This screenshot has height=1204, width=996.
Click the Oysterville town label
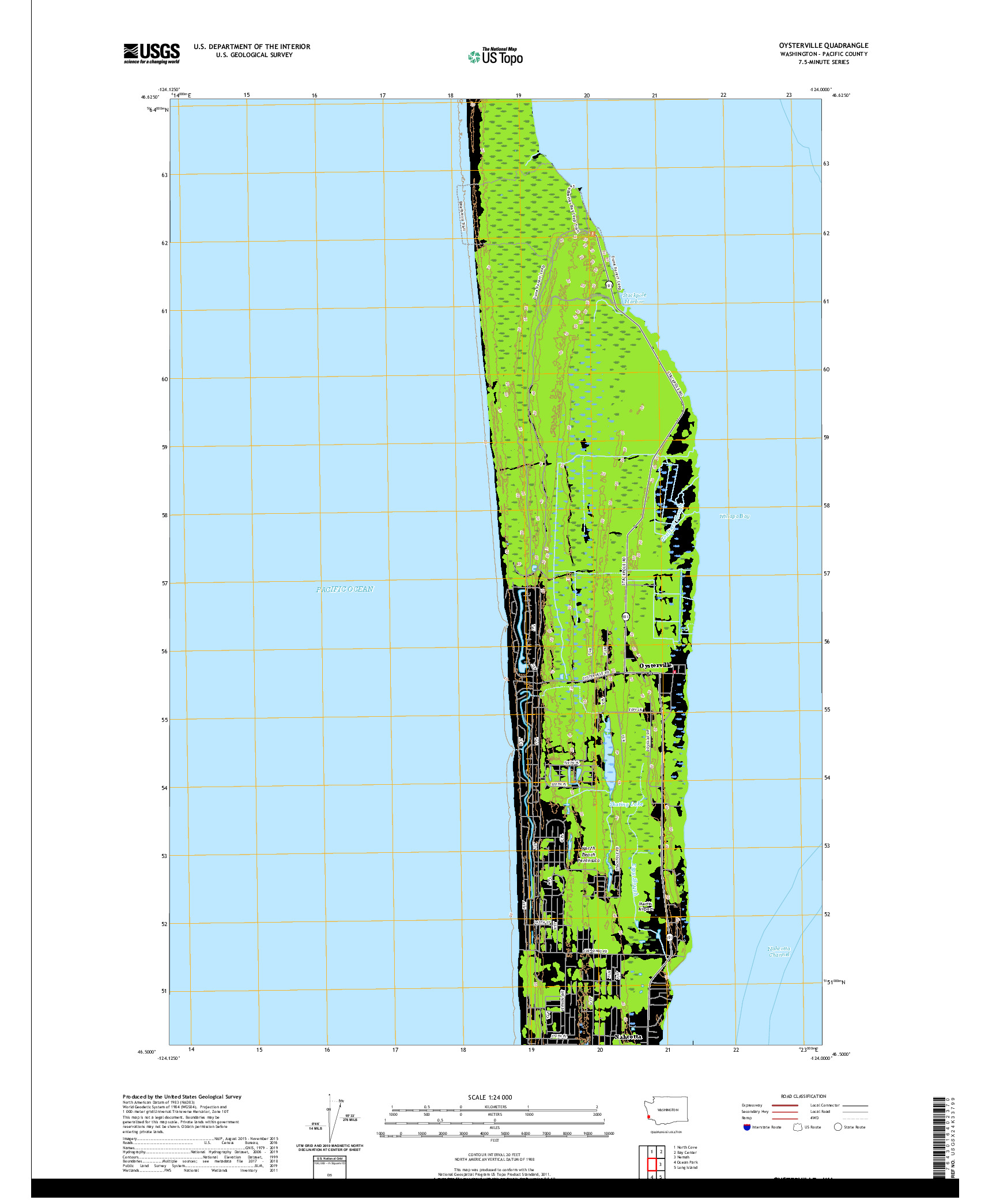point(655,665)
